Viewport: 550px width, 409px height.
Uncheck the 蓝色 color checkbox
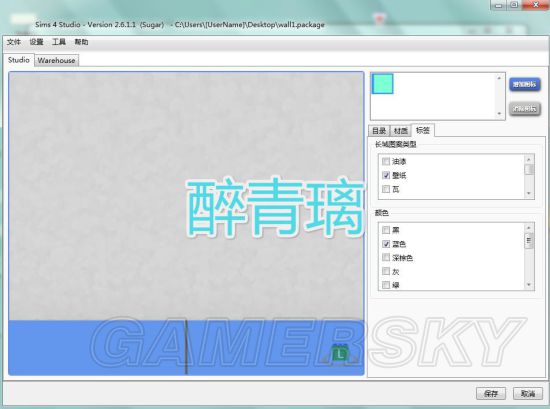(386, 244)
